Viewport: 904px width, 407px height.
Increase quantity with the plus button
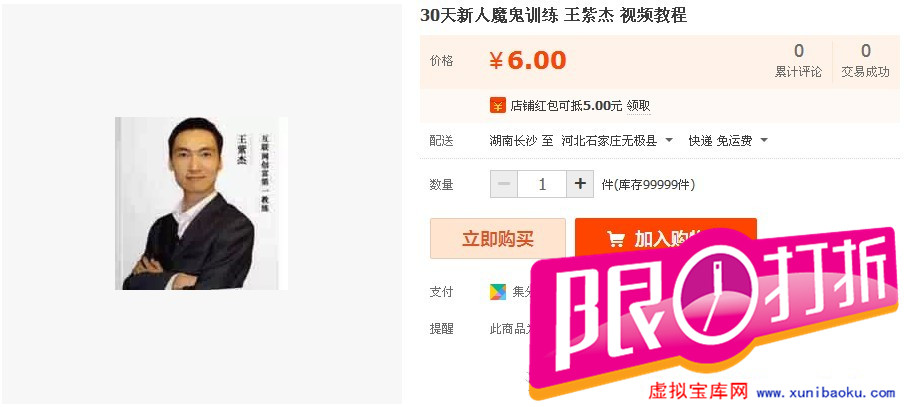coord(580,184)
